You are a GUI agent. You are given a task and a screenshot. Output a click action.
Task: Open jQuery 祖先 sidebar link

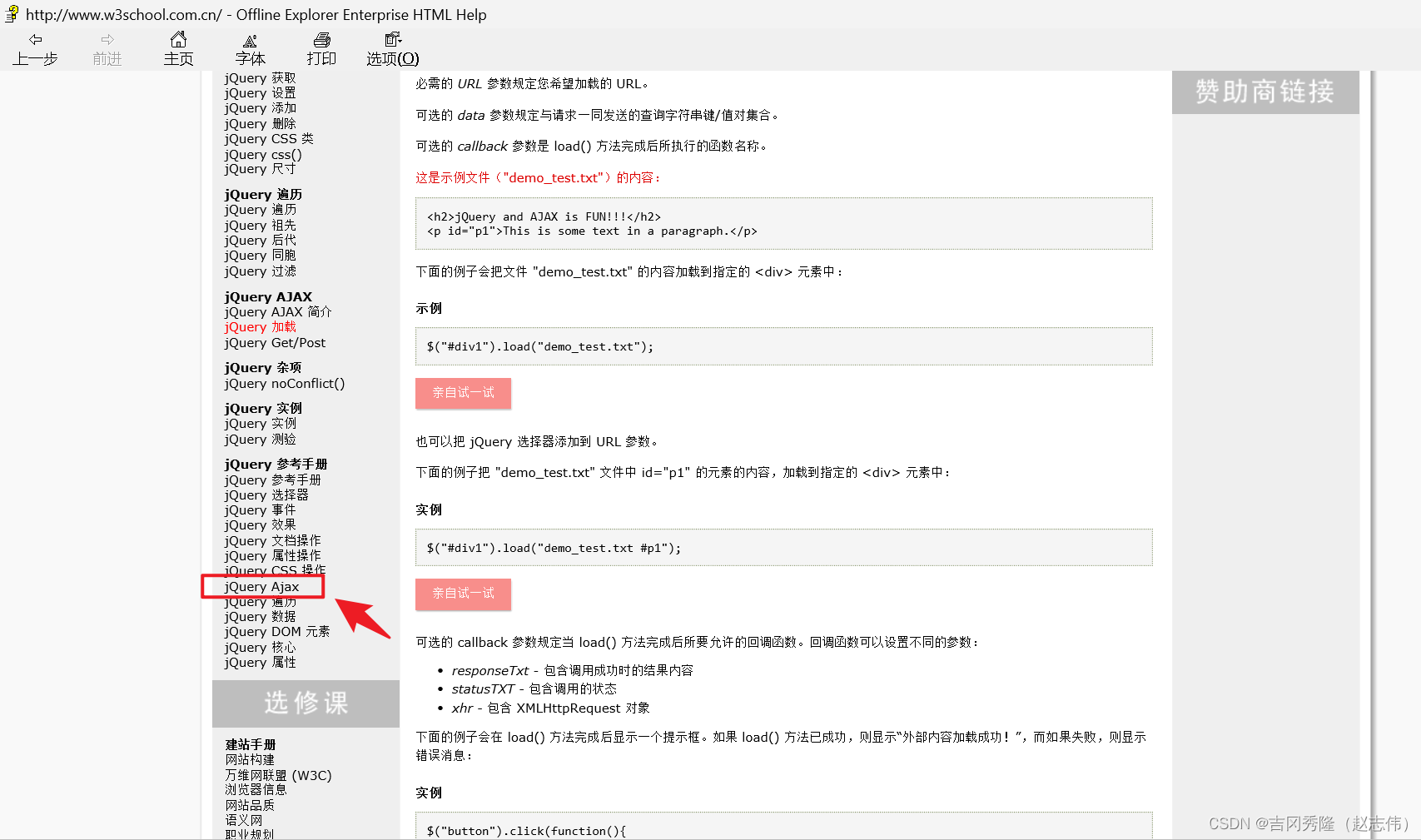pos(260,226)
